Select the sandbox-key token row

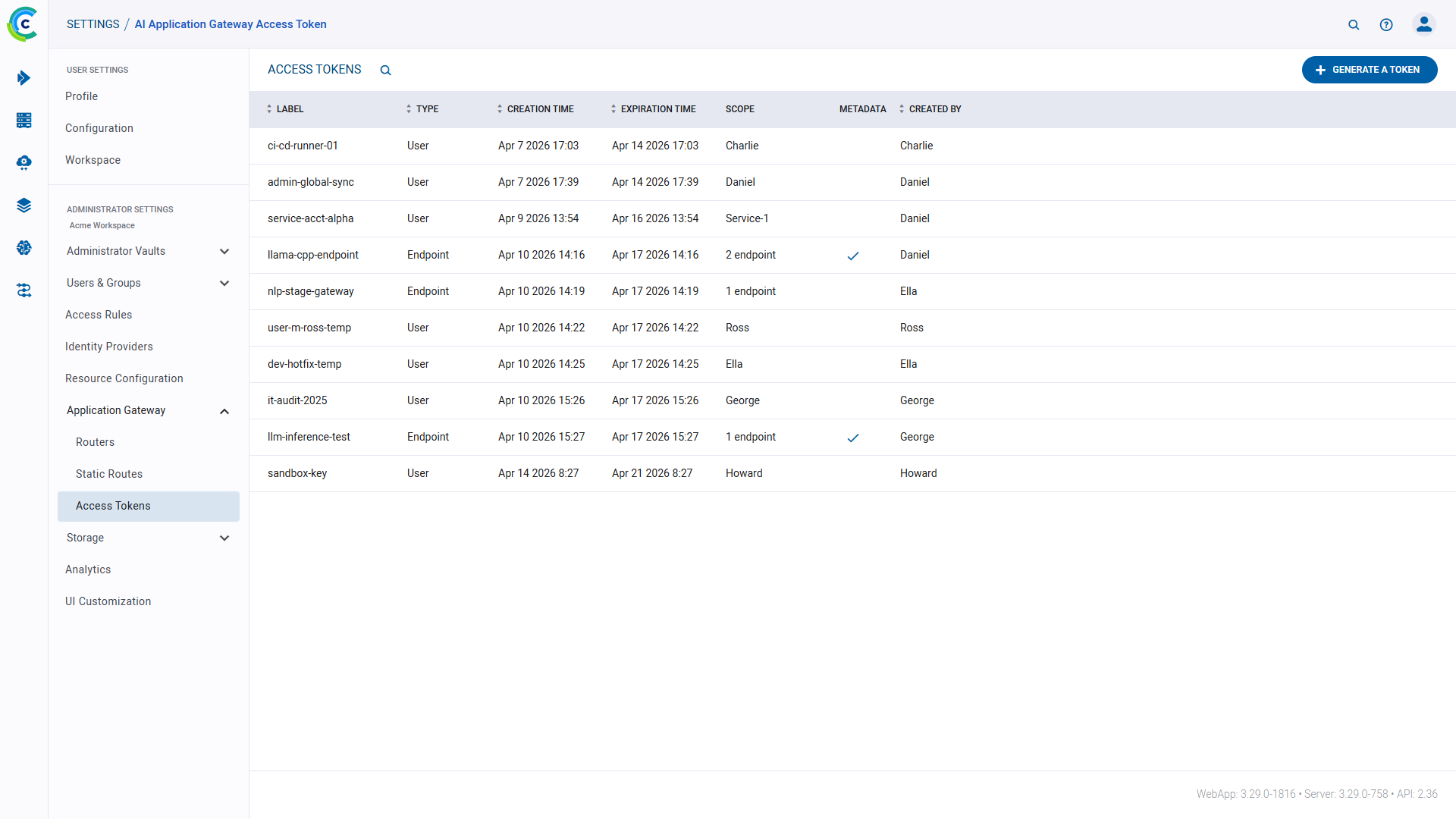tap(852, 473)
